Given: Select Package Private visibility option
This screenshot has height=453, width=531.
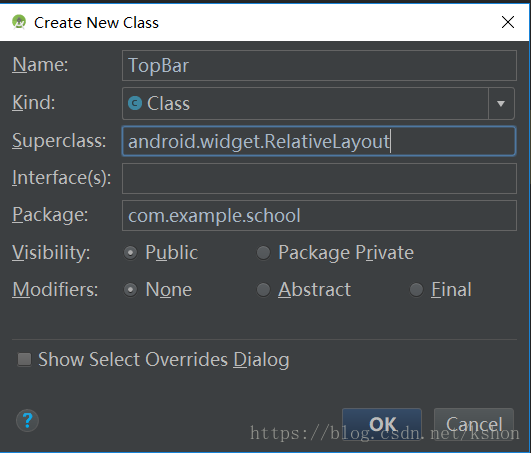Looking at the screenshot, I should point(263,253).
